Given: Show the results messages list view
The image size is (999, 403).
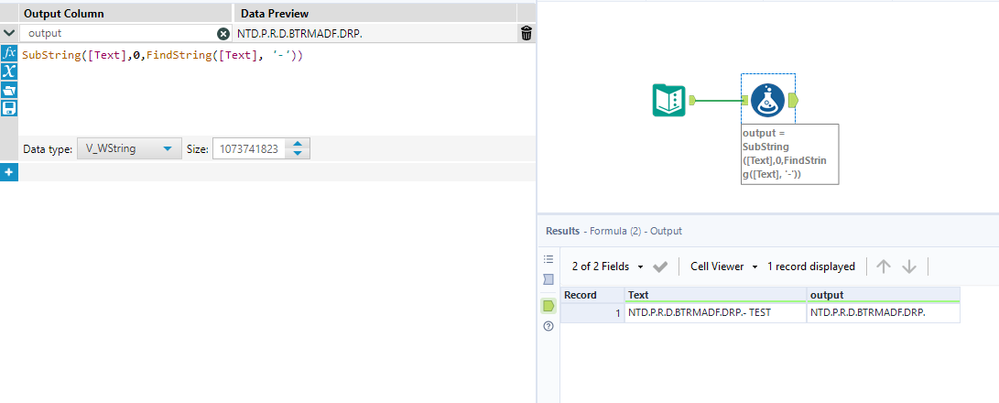Looking at the screenshot, I should (548, 258).
